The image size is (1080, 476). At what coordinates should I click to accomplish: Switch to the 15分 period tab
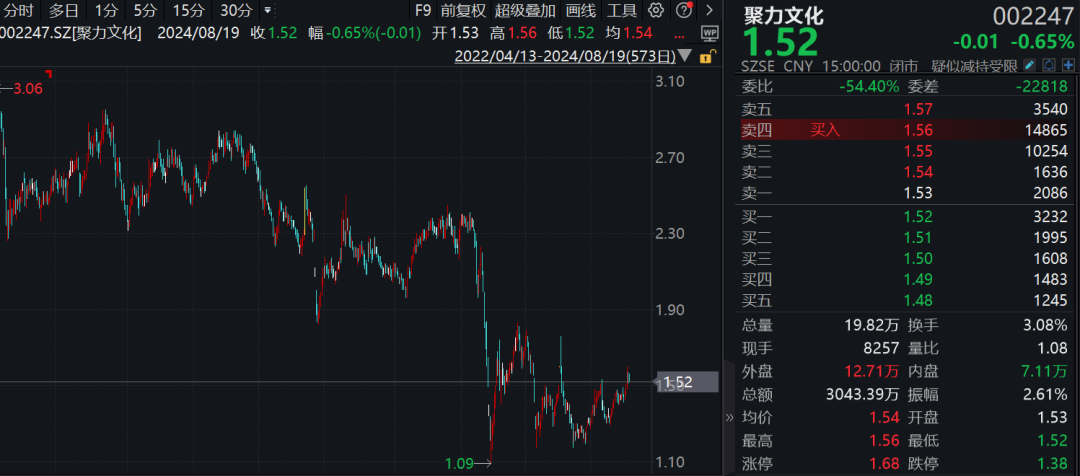coord(187,11)
